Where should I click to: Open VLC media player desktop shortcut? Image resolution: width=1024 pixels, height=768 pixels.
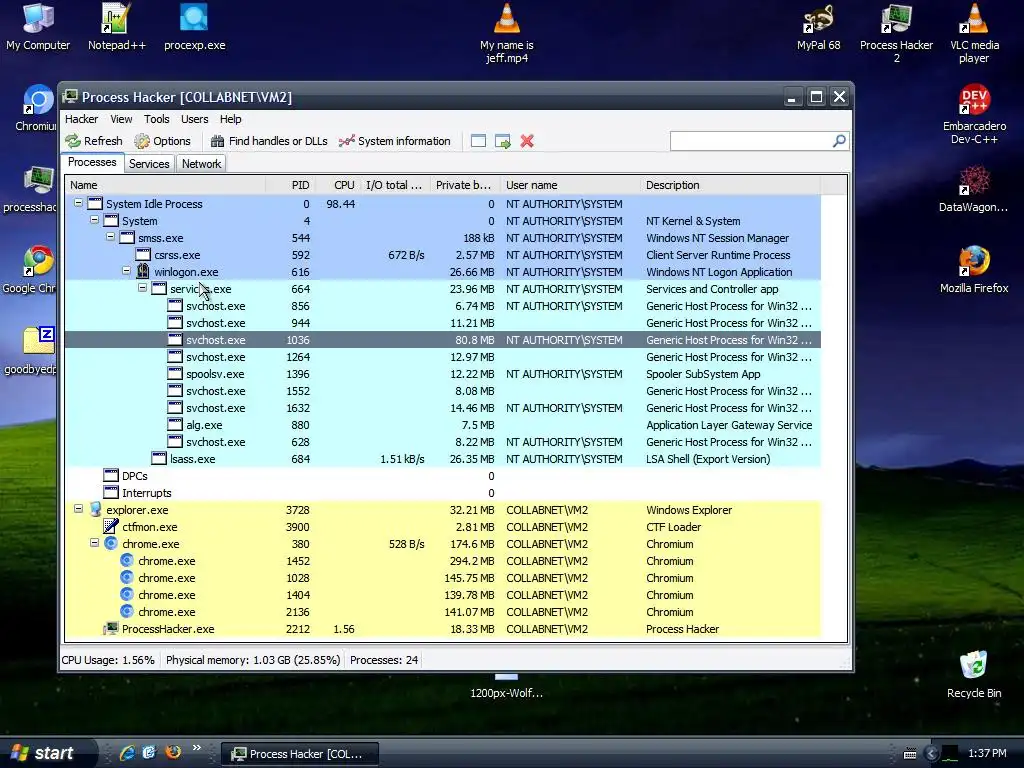(974, 33)
